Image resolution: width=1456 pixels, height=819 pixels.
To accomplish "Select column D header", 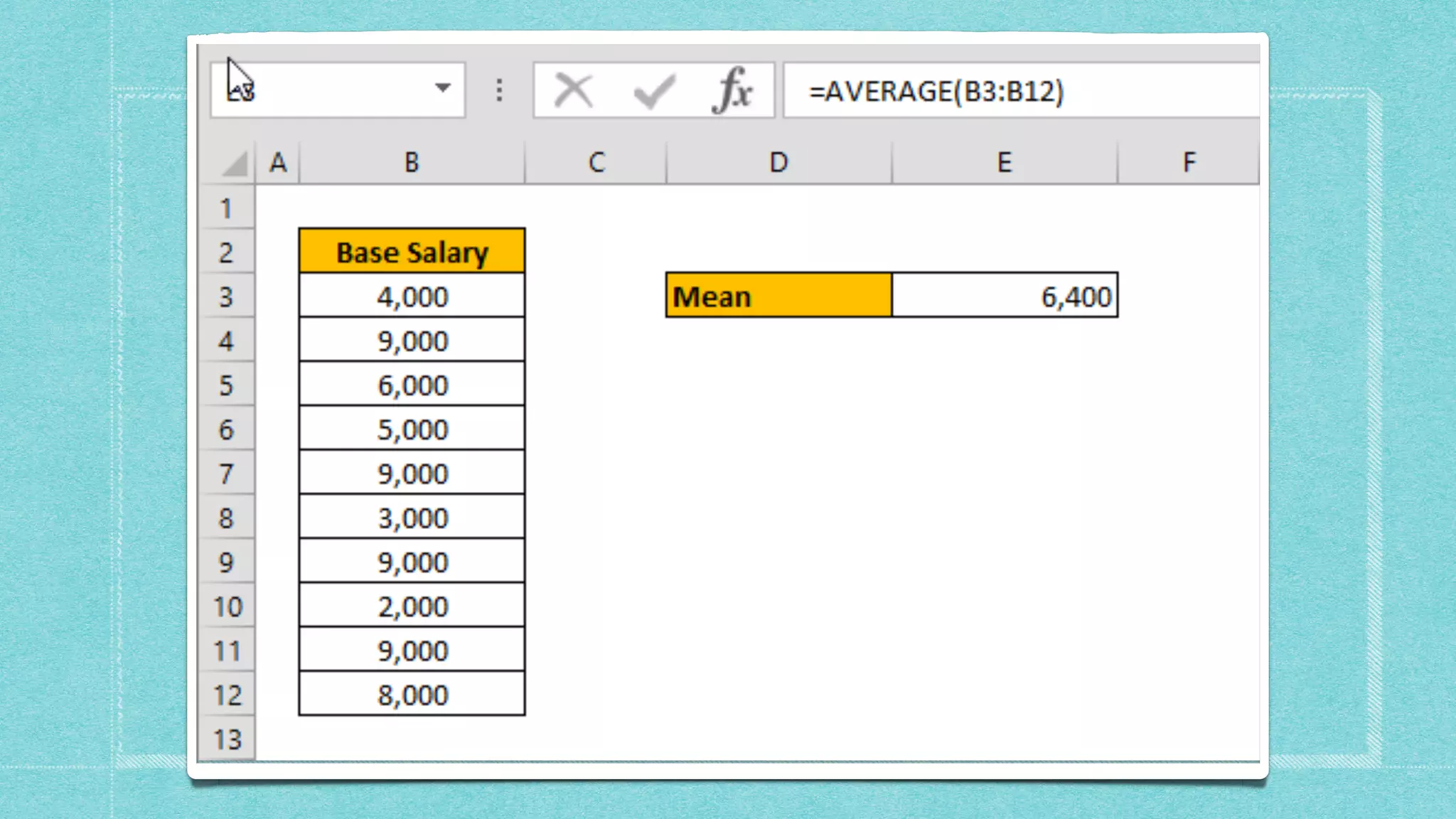I will pyautogui.click(x=778, y=163).
